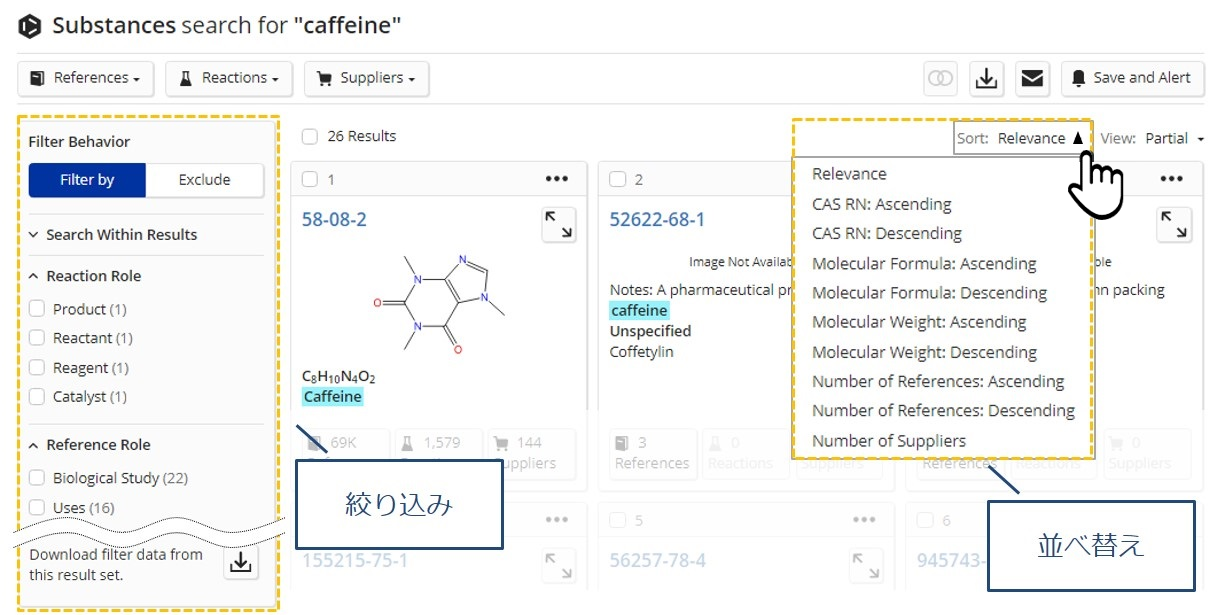Open the References dropdown

pos(85,78)
